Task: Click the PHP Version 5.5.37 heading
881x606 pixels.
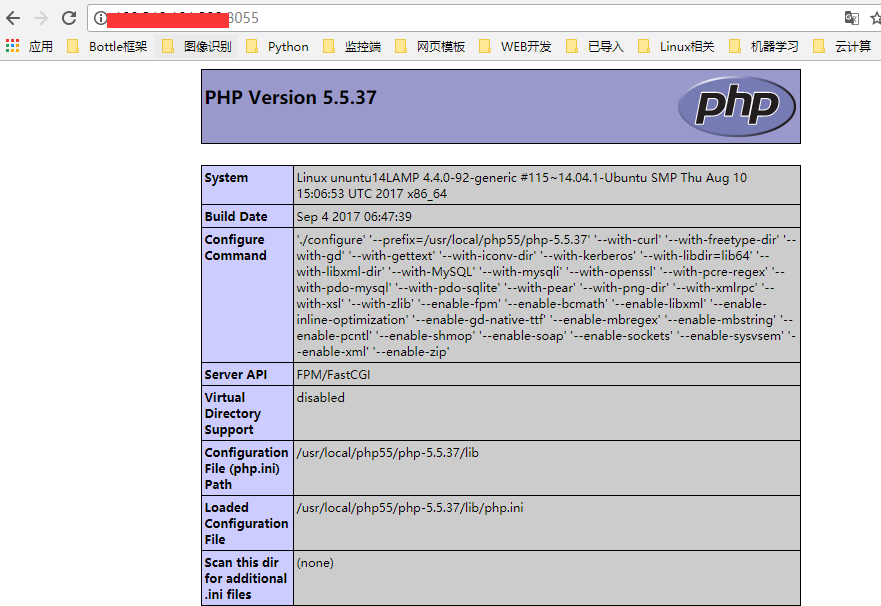Action: click(290, 98)
